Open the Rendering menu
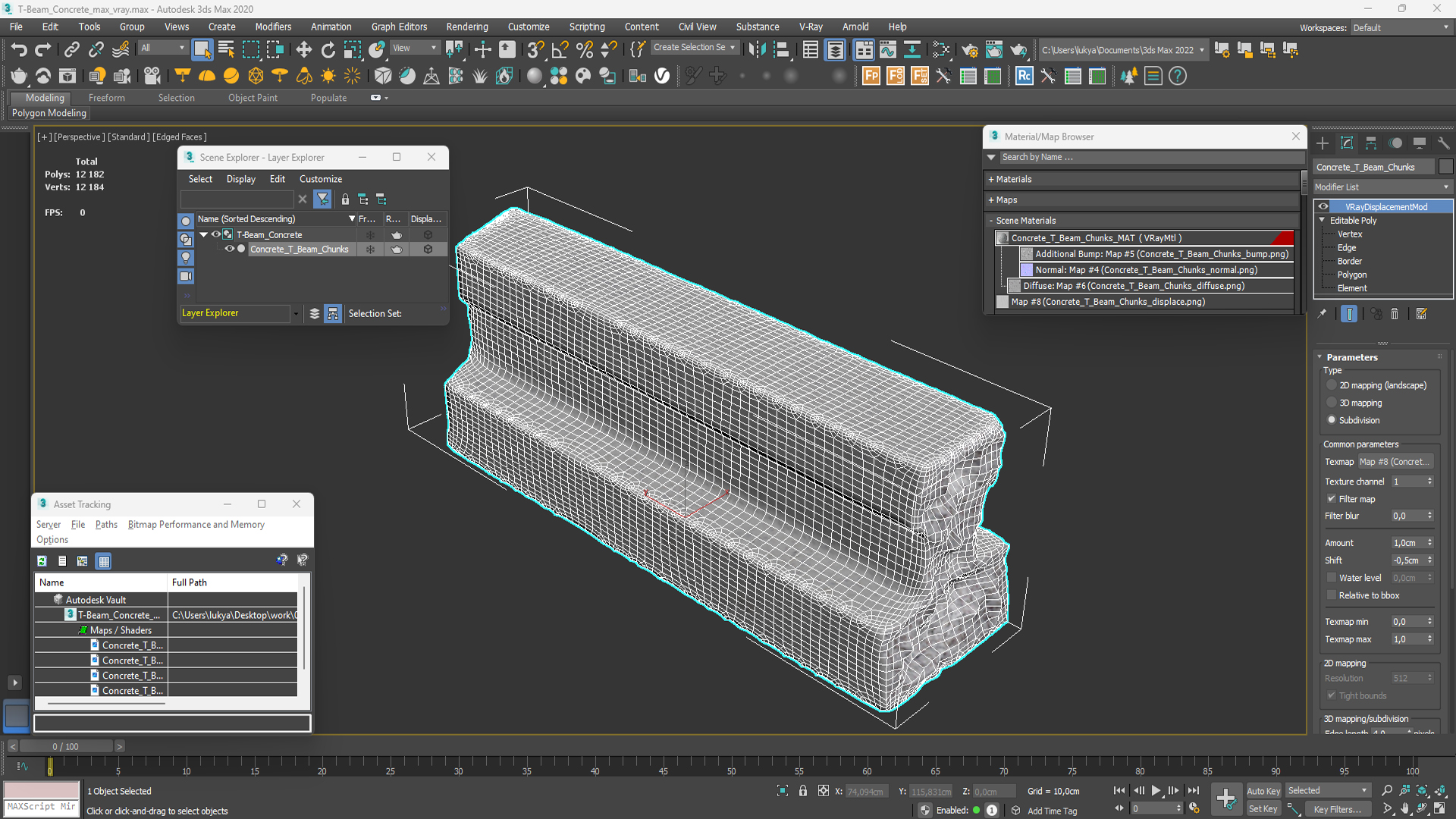Image resolution: width=1456 pixels, height=819 pixels. [x=466, y=27]
